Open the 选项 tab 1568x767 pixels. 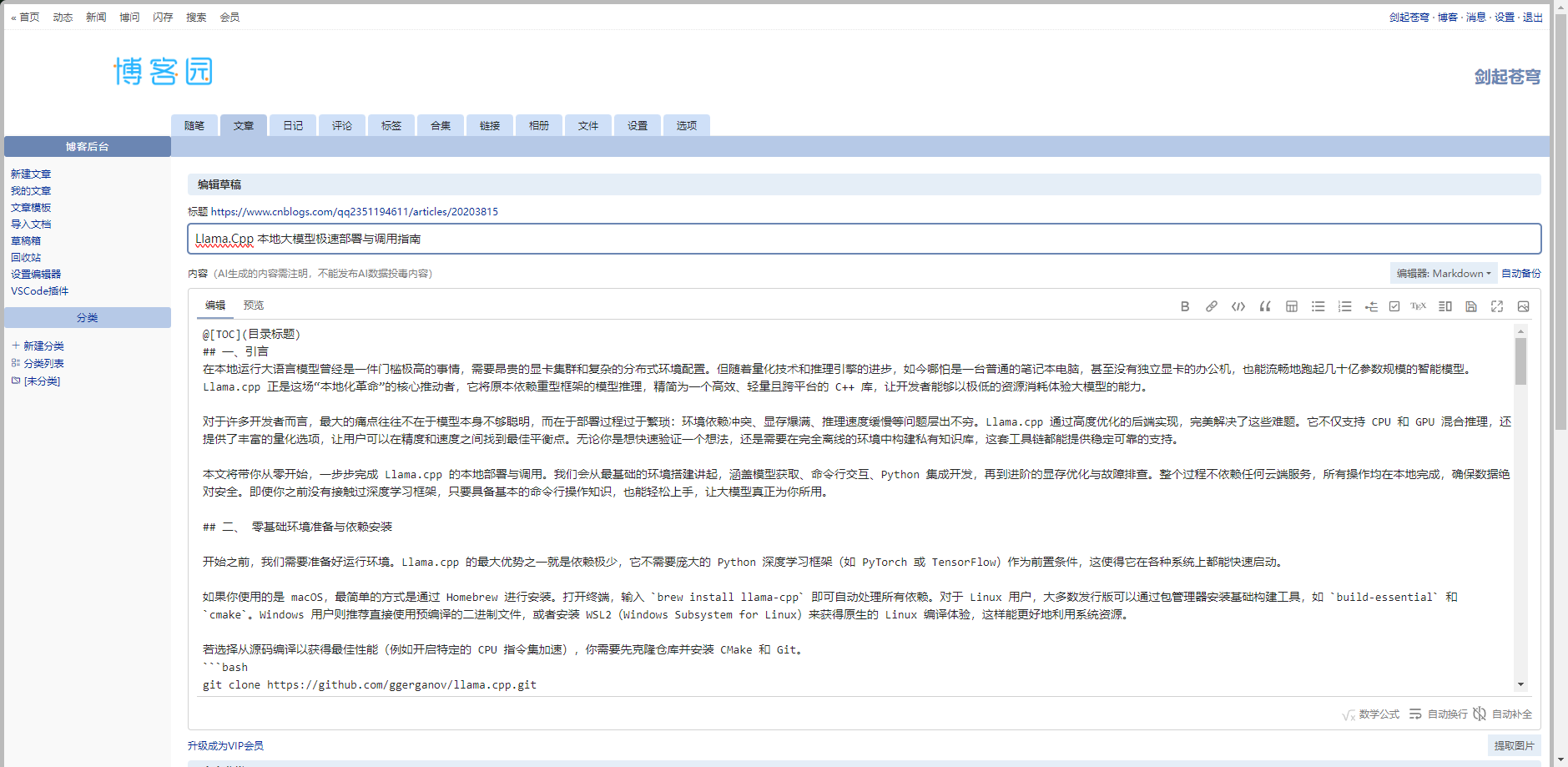pos(687,125)
